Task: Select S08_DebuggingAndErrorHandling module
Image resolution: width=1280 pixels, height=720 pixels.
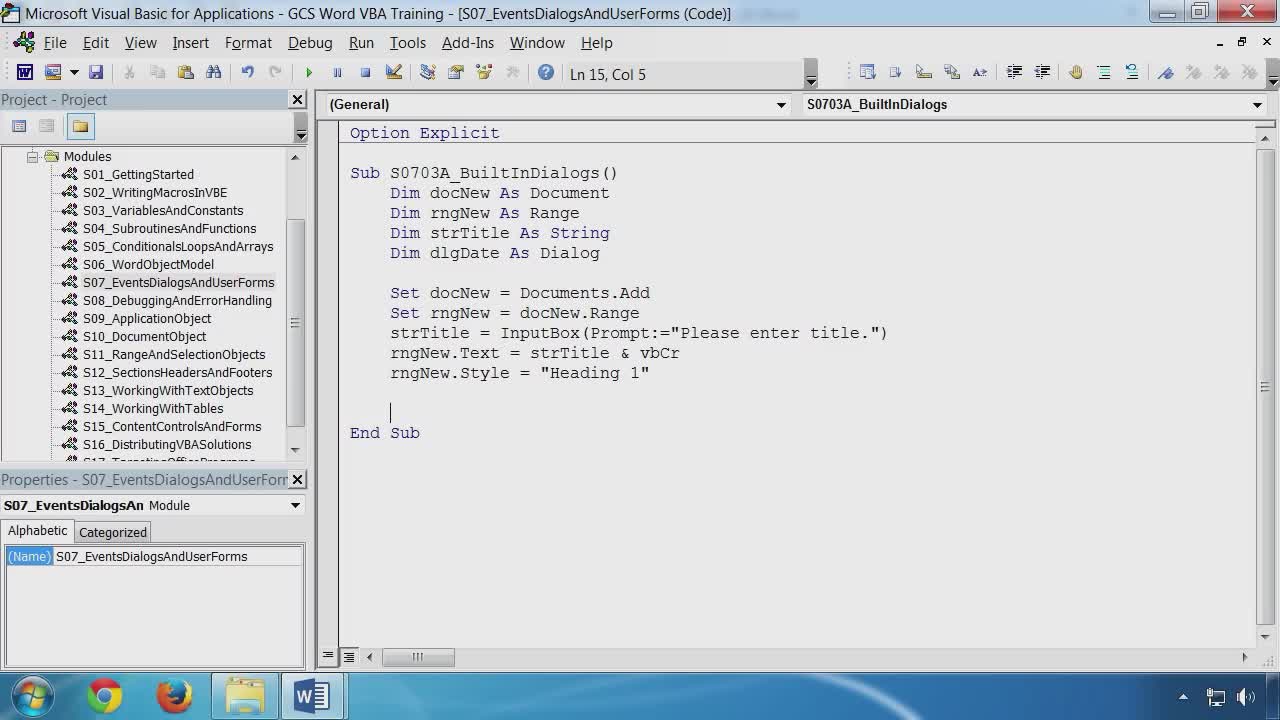Action: coord(177,300)
